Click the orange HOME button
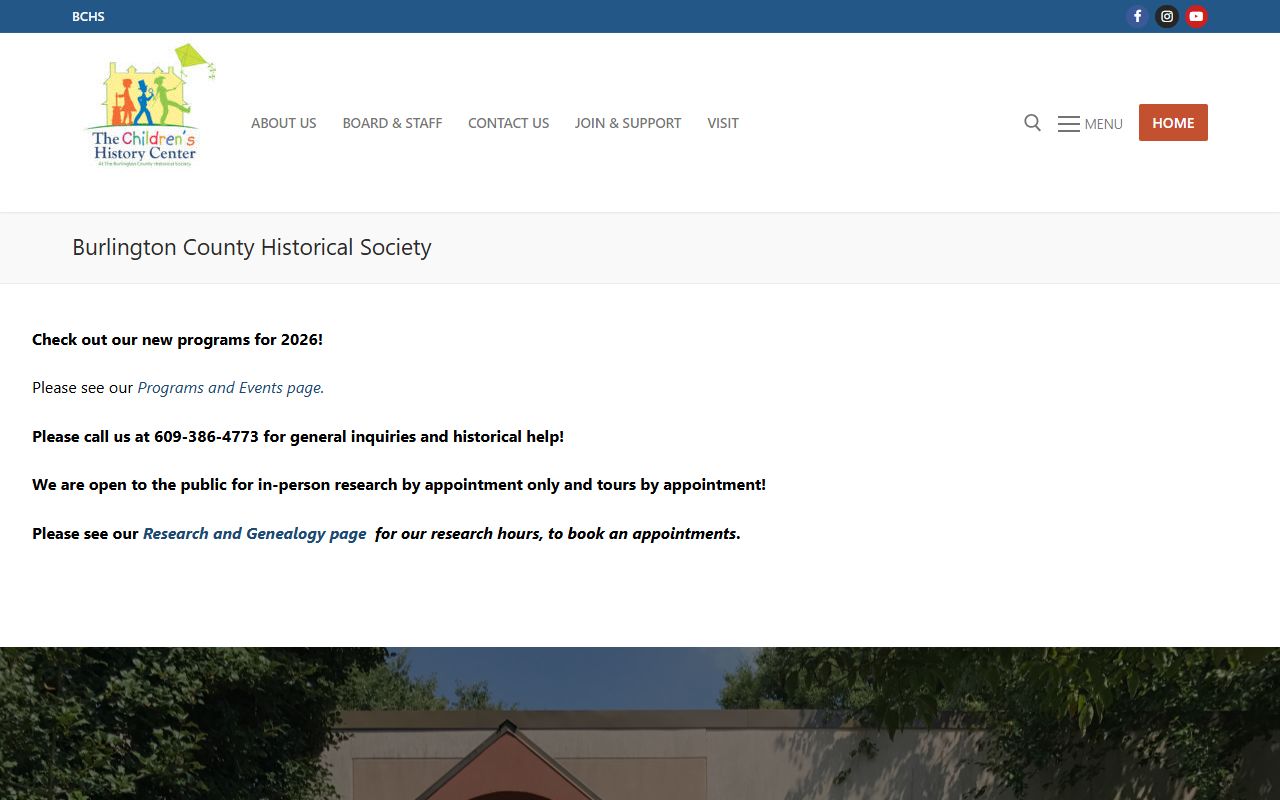This screenshot has height=800, width=1280. tap(1173, 123)
